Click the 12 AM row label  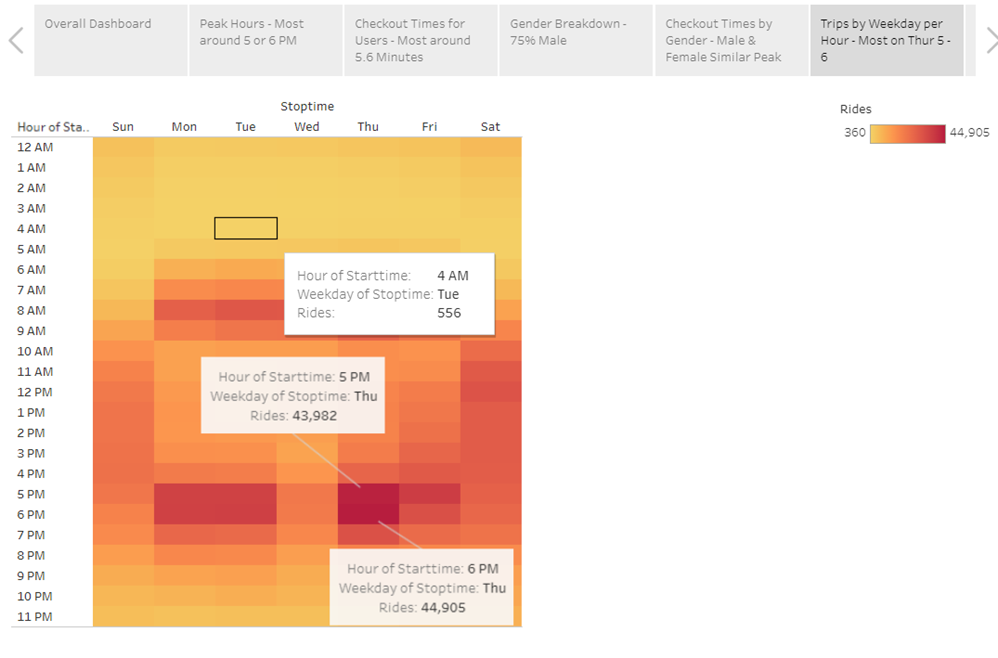(x=35, y=147)
